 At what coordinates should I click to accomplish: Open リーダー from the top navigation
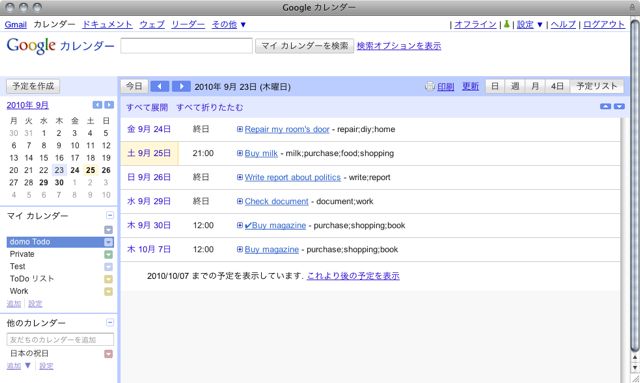pos(188,24)
